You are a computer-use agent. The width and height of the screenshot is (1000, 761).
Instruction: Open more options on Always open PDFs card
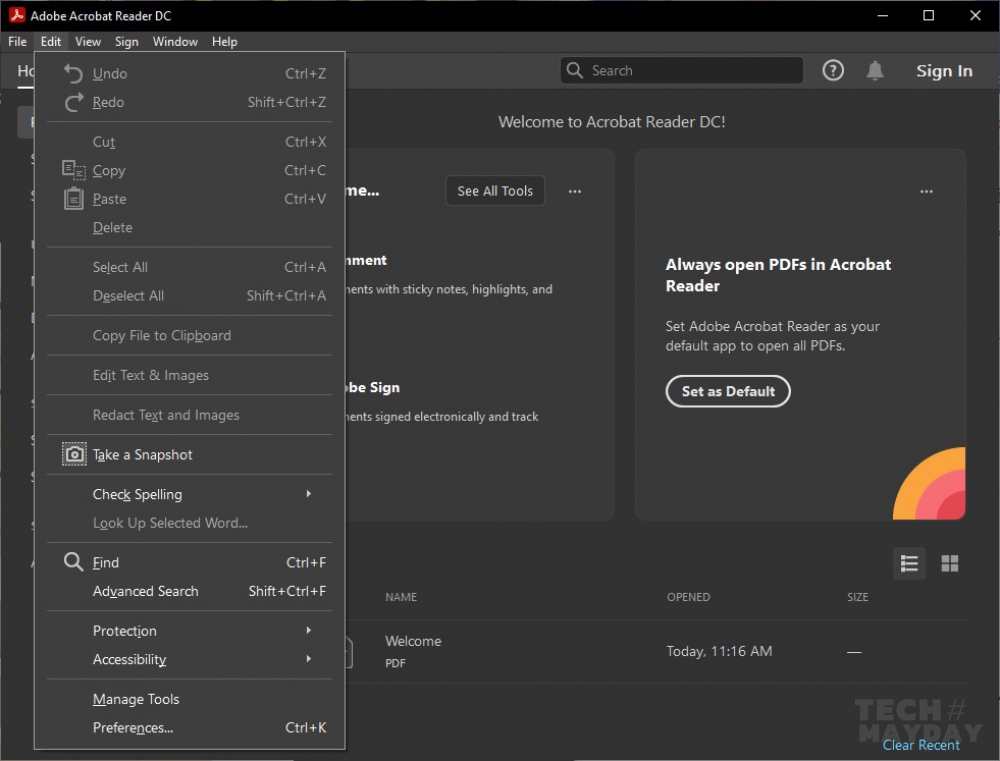[x=926, y=191]
